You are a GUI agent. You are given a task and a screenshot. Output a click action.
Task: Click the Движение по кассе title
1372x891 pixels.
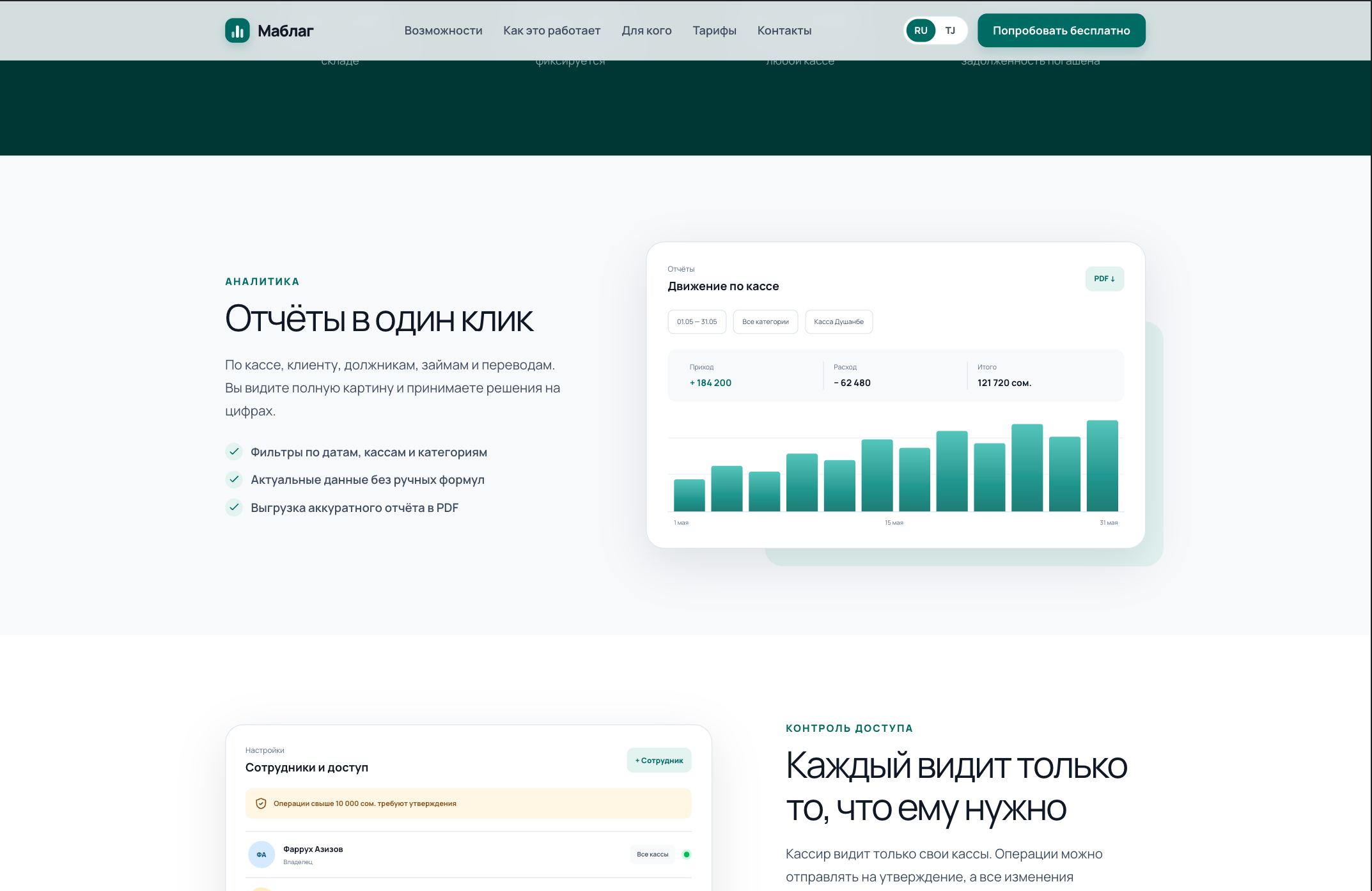pyautogui.click(x=723, y=286)
